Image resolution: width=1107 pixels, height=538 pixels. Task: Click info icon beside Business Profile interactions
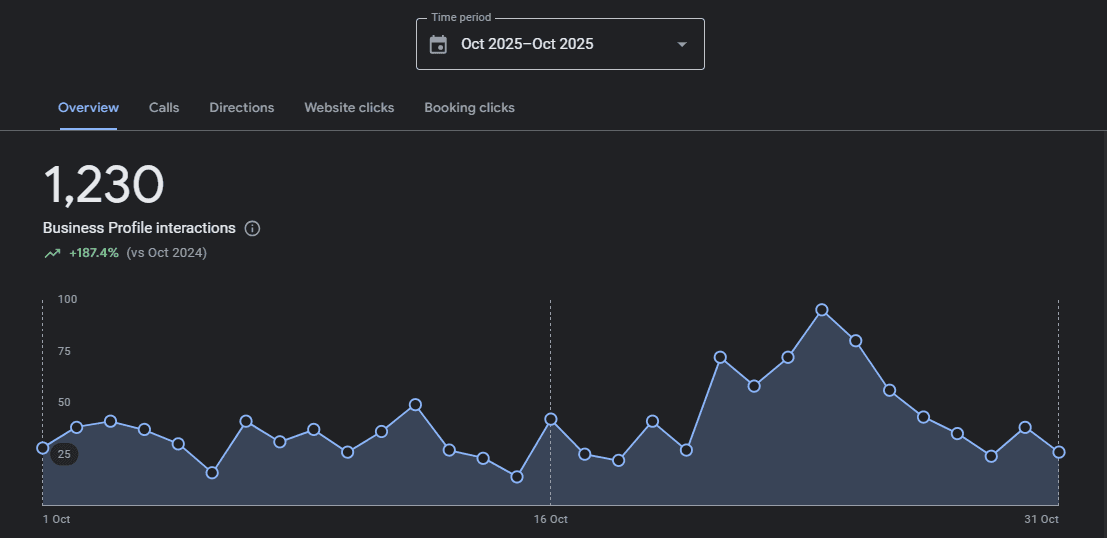click(252, 229)
